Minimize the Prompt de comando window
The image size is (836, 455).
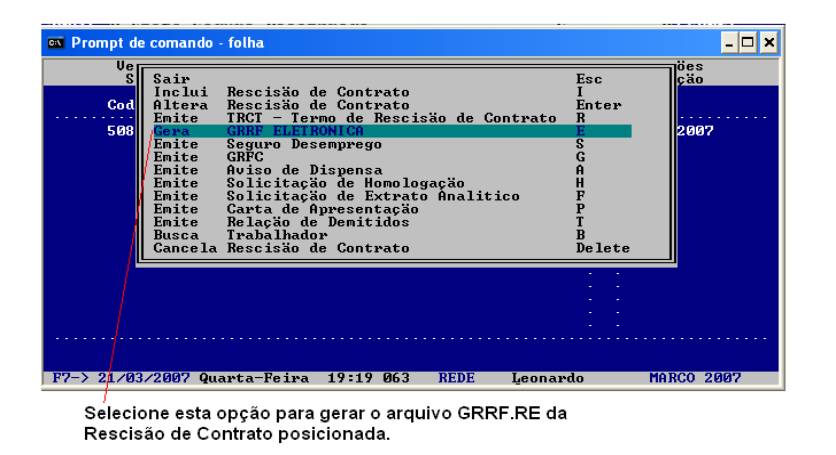(x=729, y=43)
